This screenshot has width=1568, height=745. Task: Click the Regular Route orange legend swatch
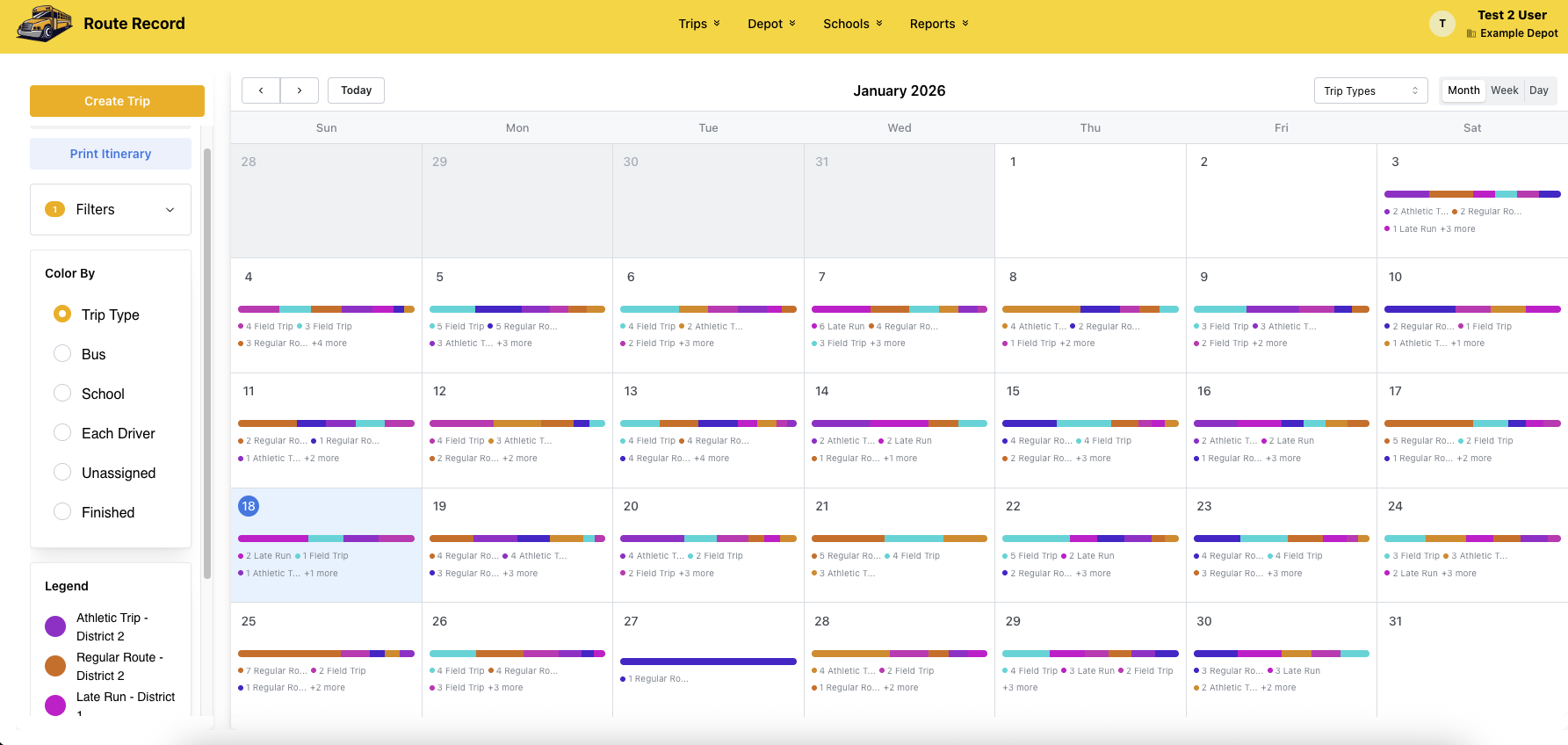[55, 666]
